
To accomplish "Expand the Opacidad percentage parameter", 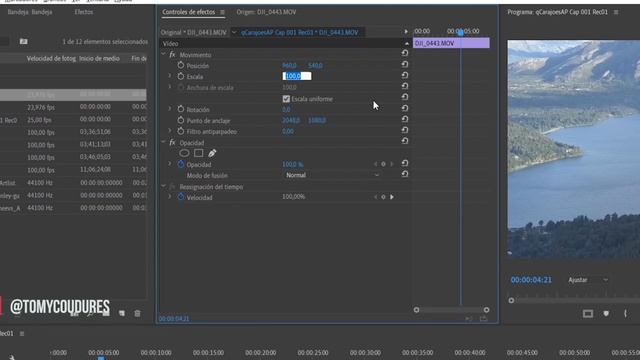I will tap(170, 164).
